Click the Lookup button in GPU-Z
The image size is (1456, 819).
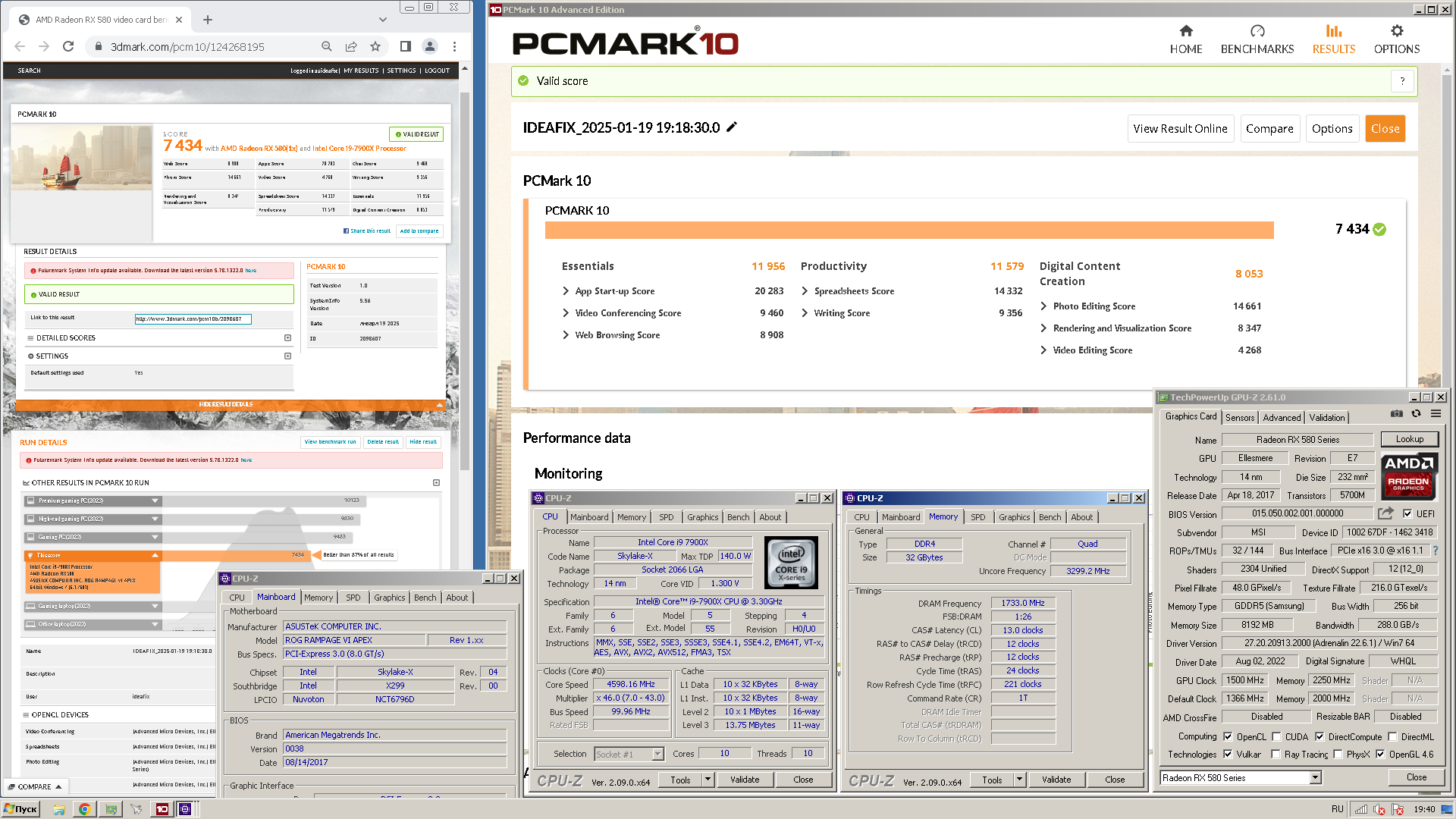click(1409, 439)
